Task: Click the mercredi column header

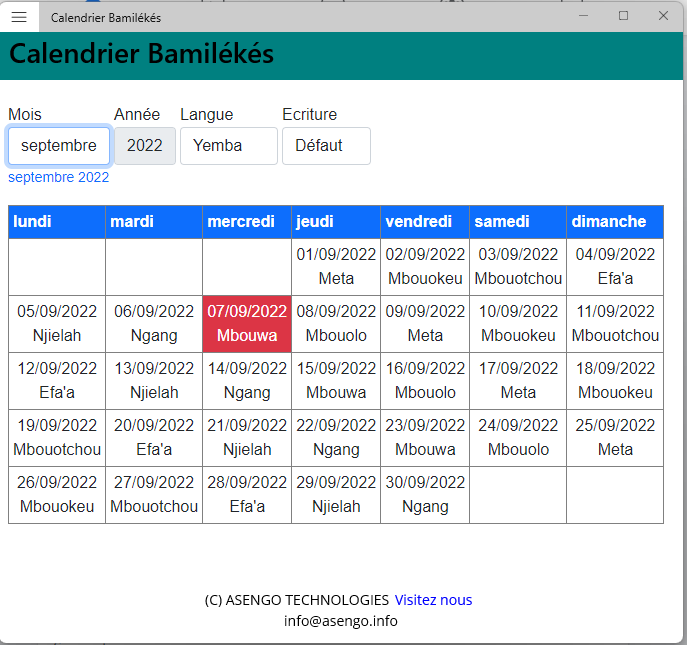Action: [247, 222]
